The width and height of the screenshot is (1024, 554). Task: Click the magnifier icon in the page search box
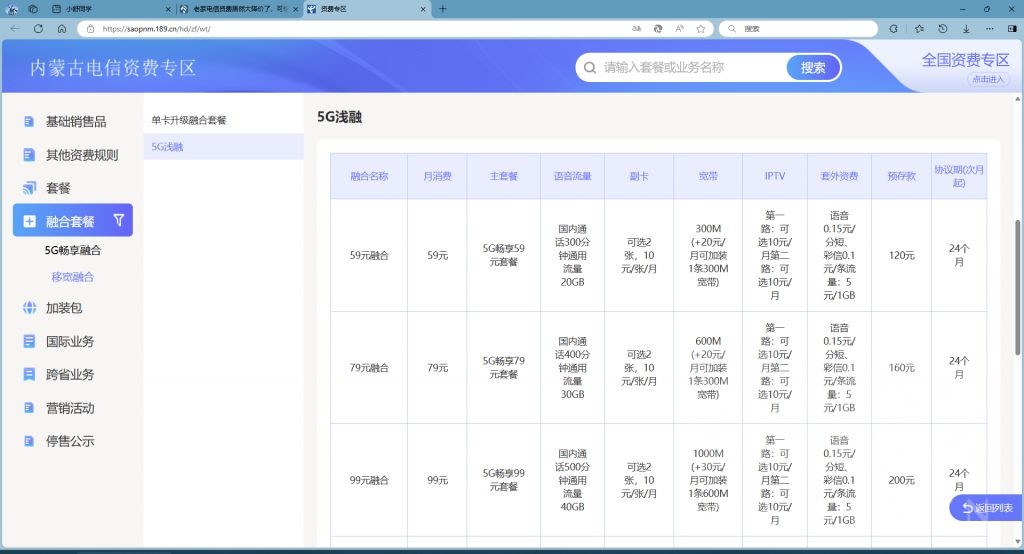tap(589, 68)
